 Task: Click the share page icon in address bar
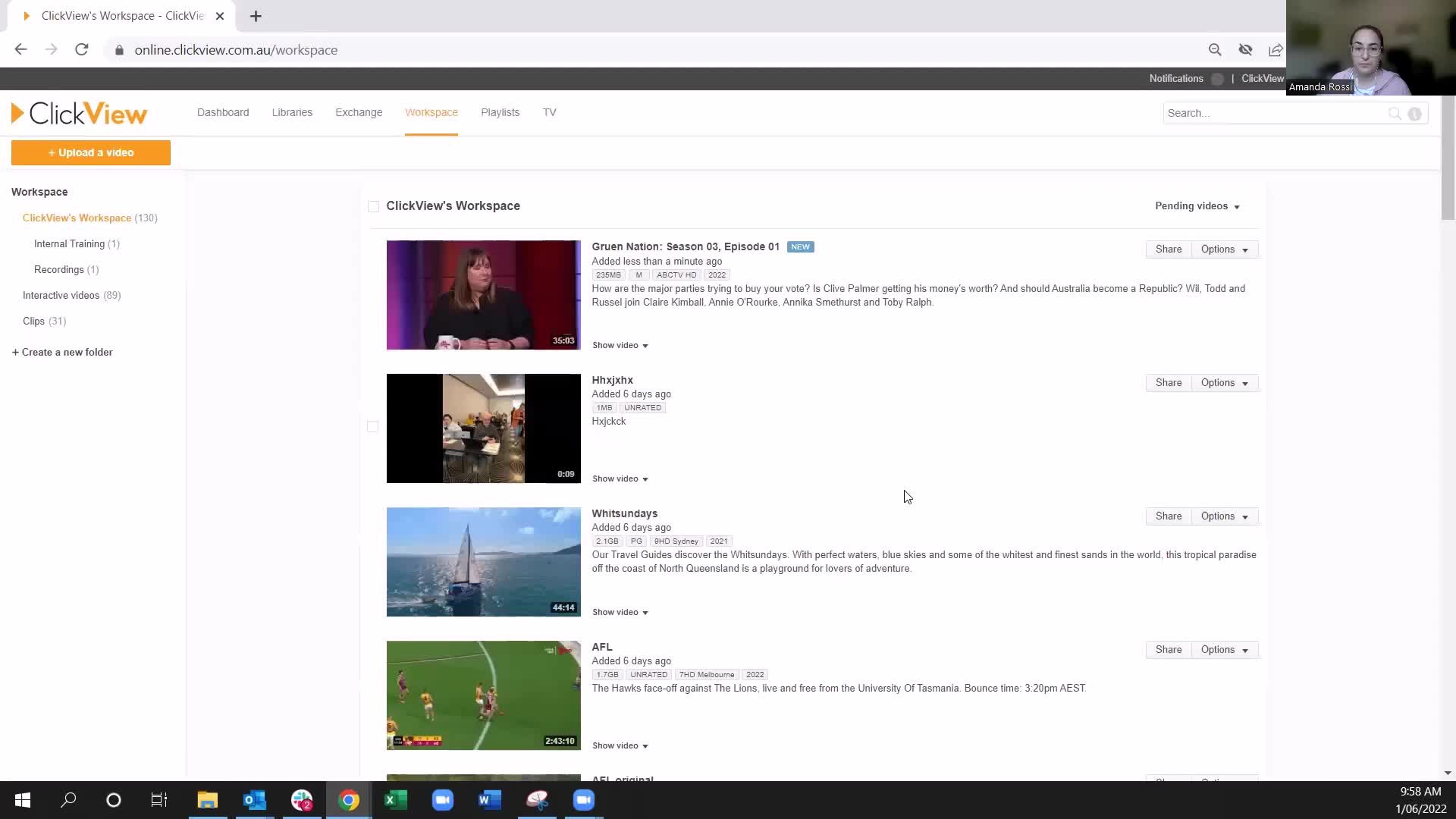pos(1276,49)
